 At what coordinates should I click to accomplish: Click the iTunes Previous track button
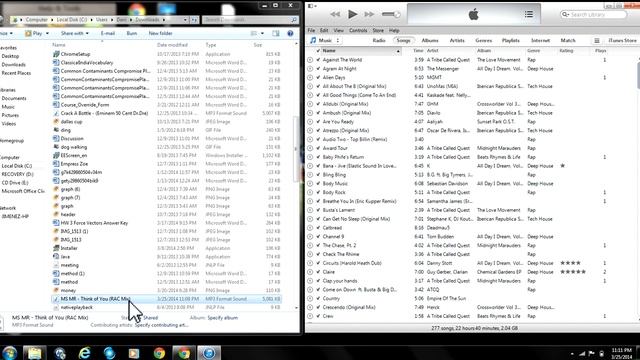(335, 15)
